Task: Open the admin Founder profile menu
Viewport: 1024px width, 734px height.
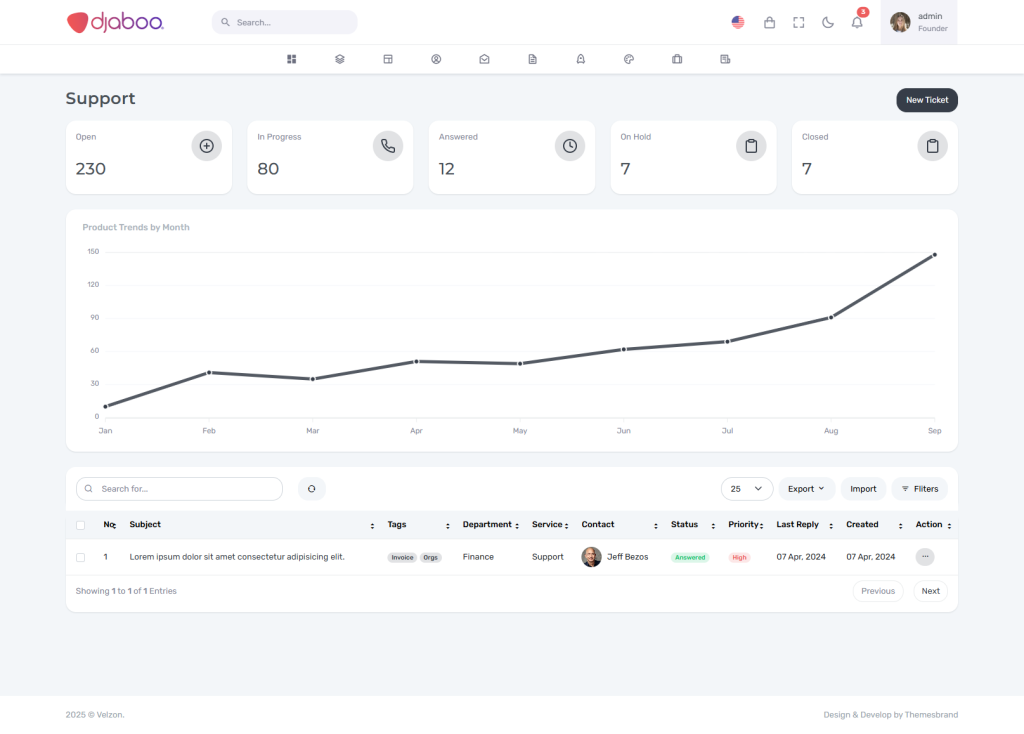Action: tap(918, 22)
